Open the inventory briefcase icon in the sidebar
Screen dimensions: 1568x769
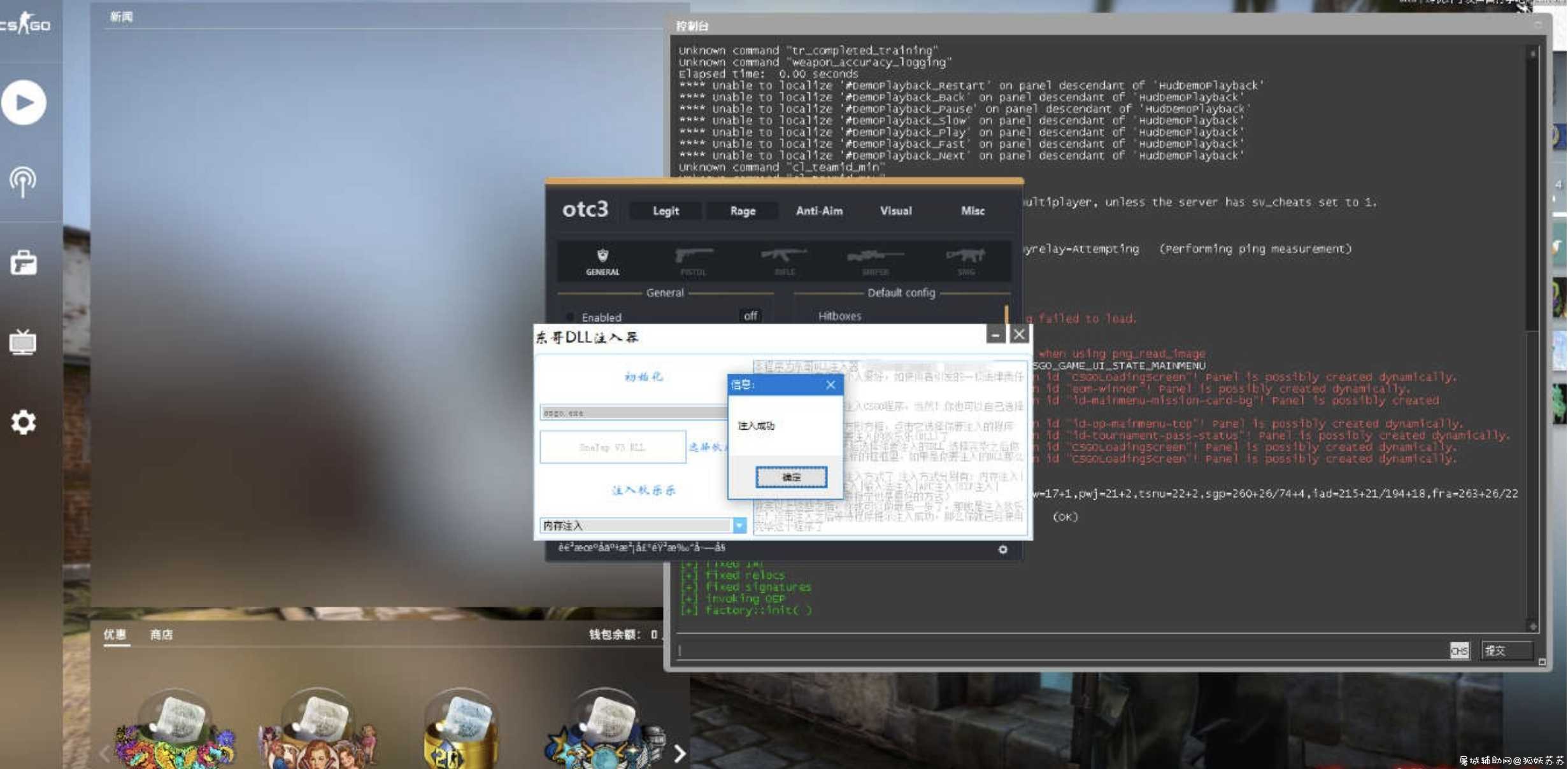[x=24, y=262]
